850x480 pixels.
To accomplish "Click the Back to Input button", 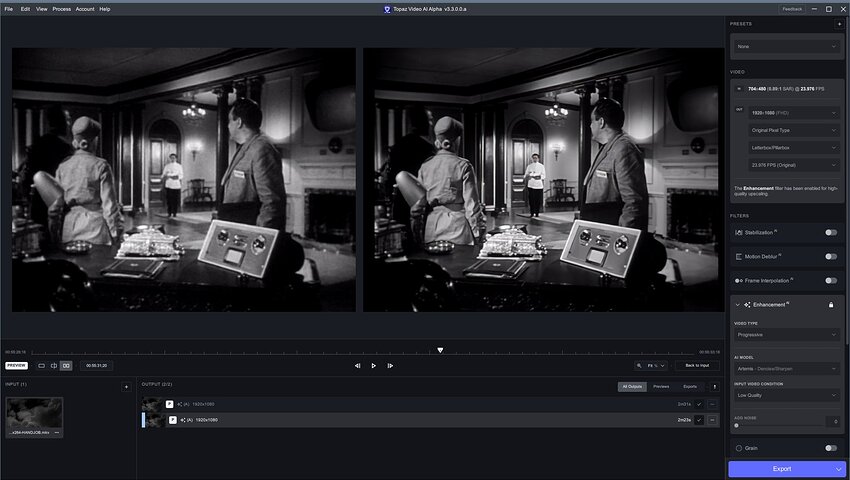I will 697,366.
